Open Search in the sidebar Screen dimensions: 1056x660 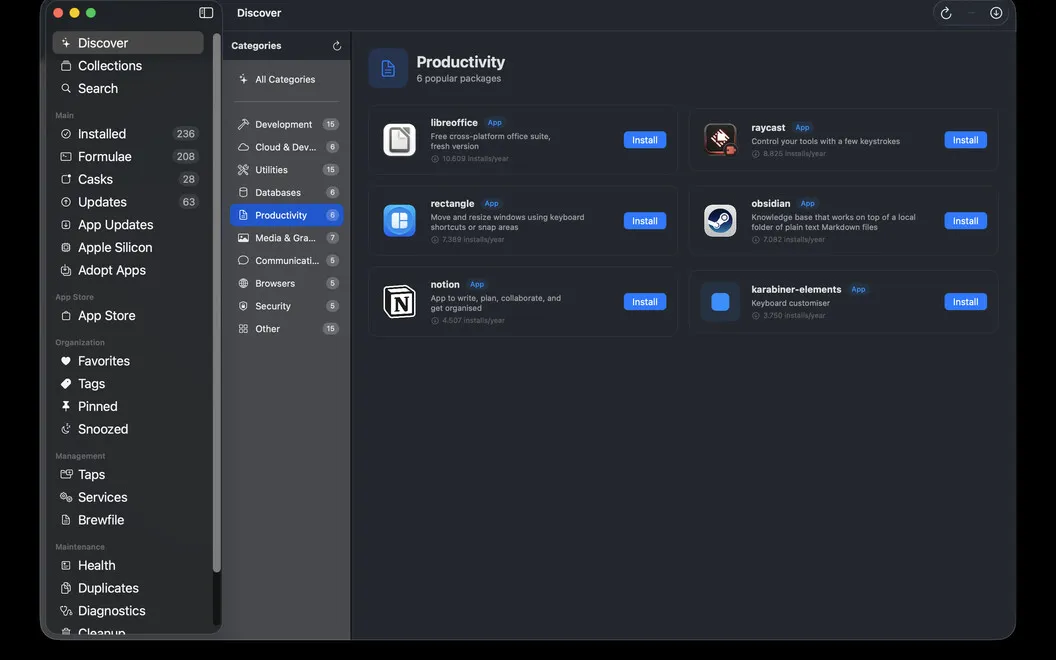pyautogui.click(x=128, y=89)
